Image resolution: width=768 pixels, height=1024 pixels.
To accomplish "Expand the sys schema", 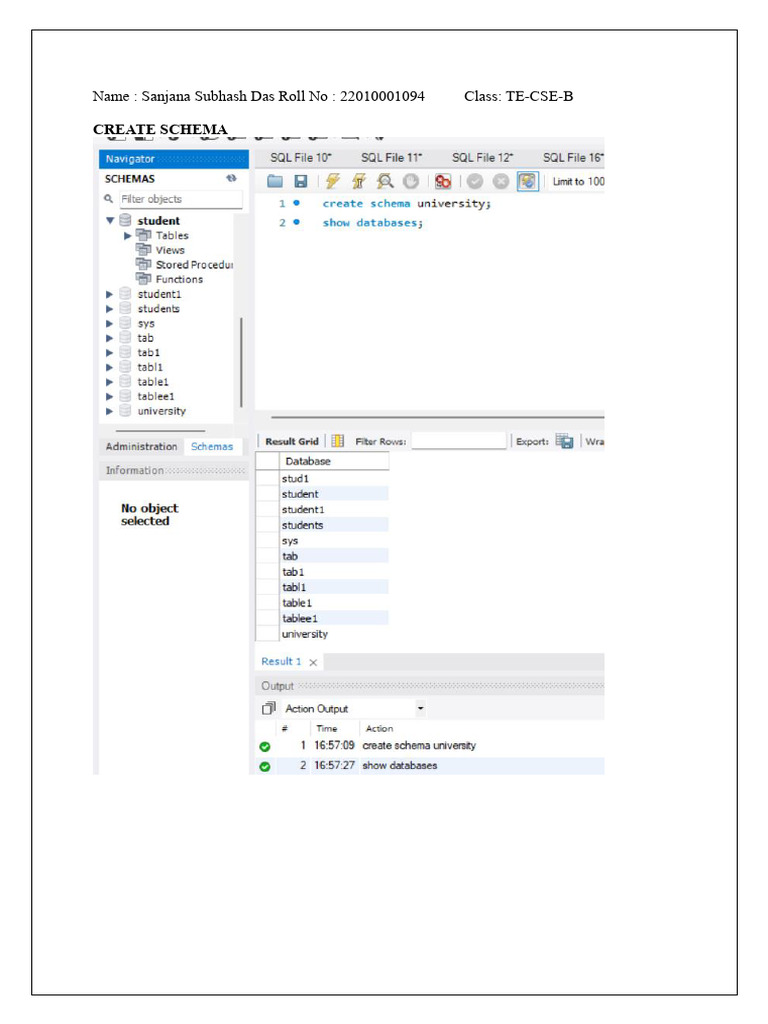I will coord(110,323).
